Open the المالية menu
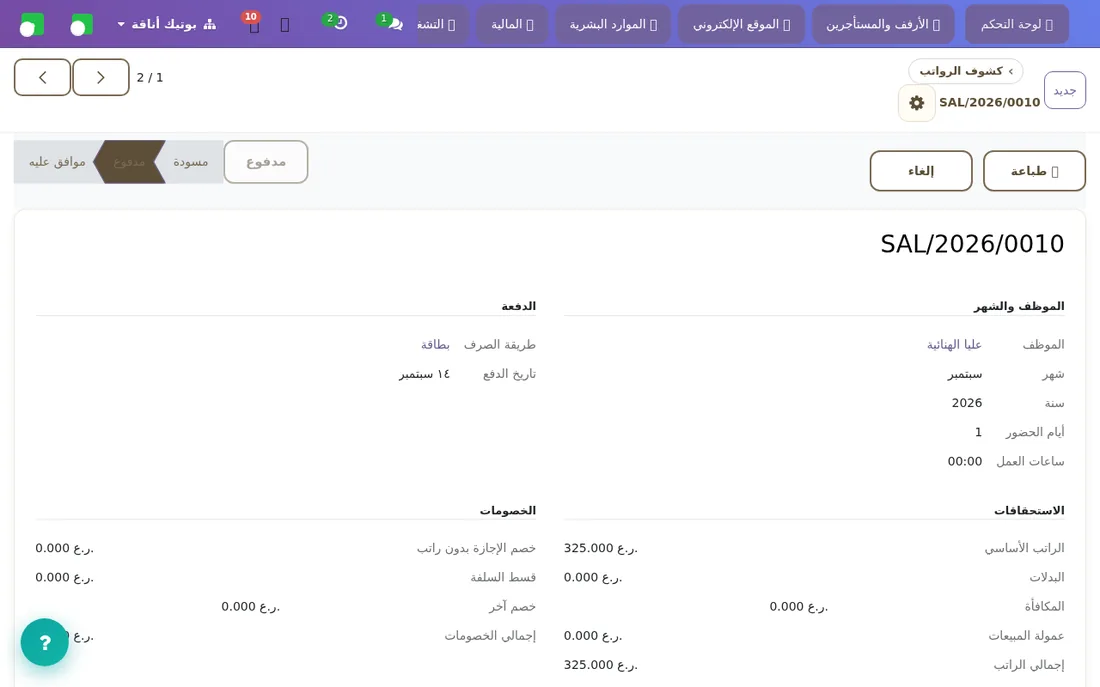 click(512, 25)
